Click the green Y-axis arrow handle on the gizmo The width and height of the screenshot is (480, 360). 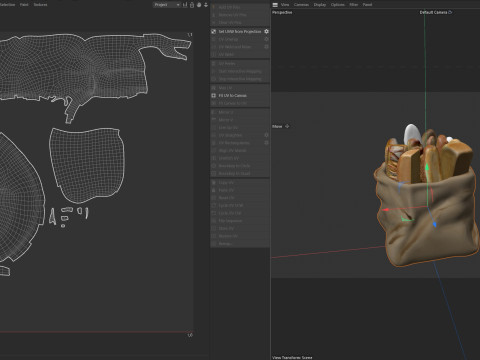(427, 167)
